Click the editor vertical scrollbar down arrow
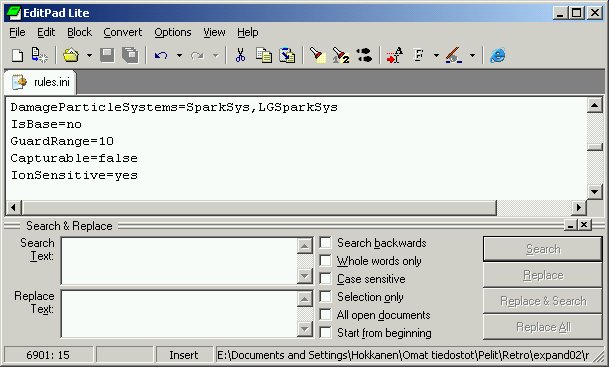The image size is (609, 367). pyautogui.click(x=595, y=191)
